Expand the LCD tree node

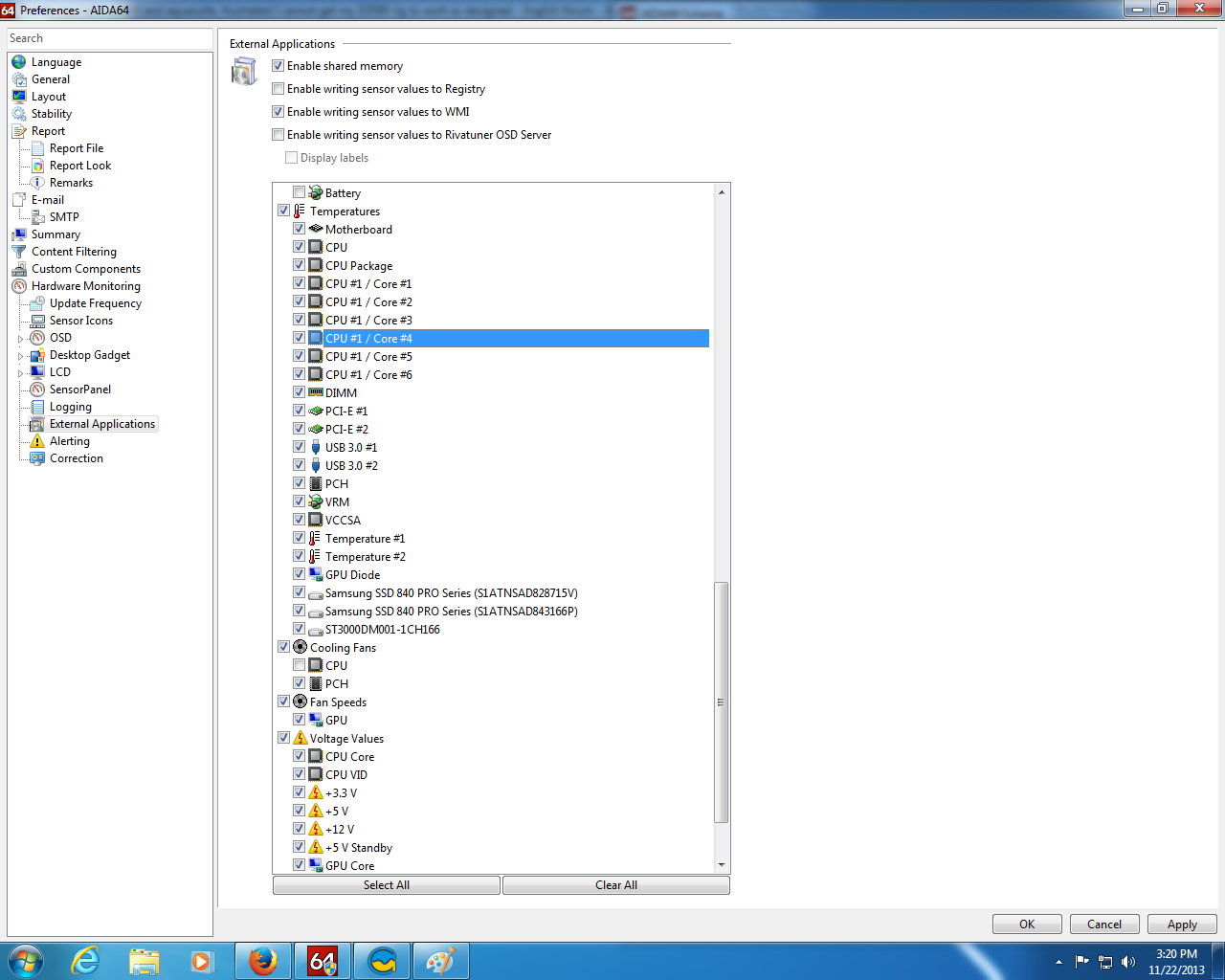[20, 373]
